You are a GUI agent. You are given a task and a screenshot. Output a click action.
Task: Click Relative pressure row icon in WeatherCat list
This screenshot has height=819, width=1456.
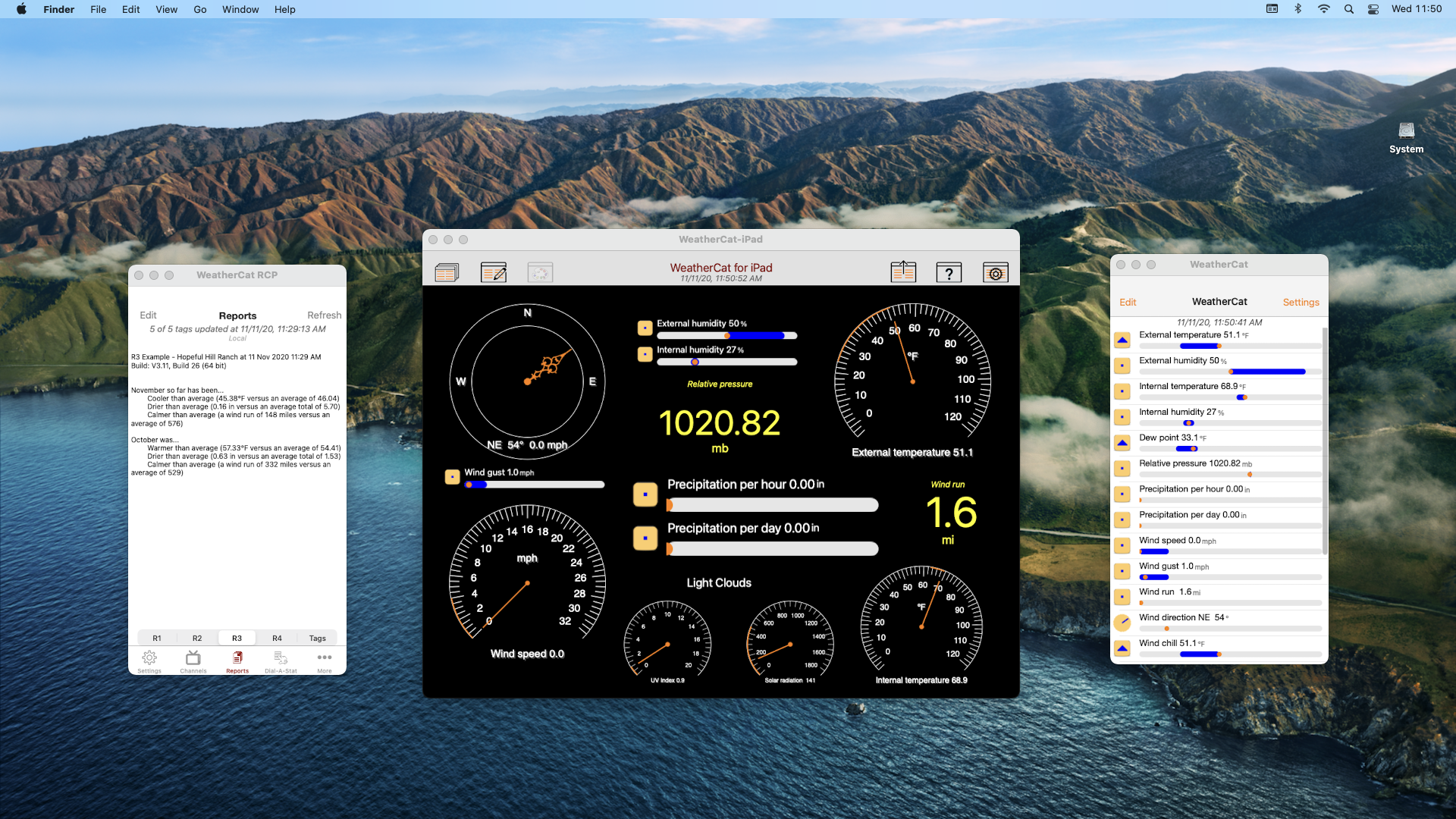coord(1122,469)
